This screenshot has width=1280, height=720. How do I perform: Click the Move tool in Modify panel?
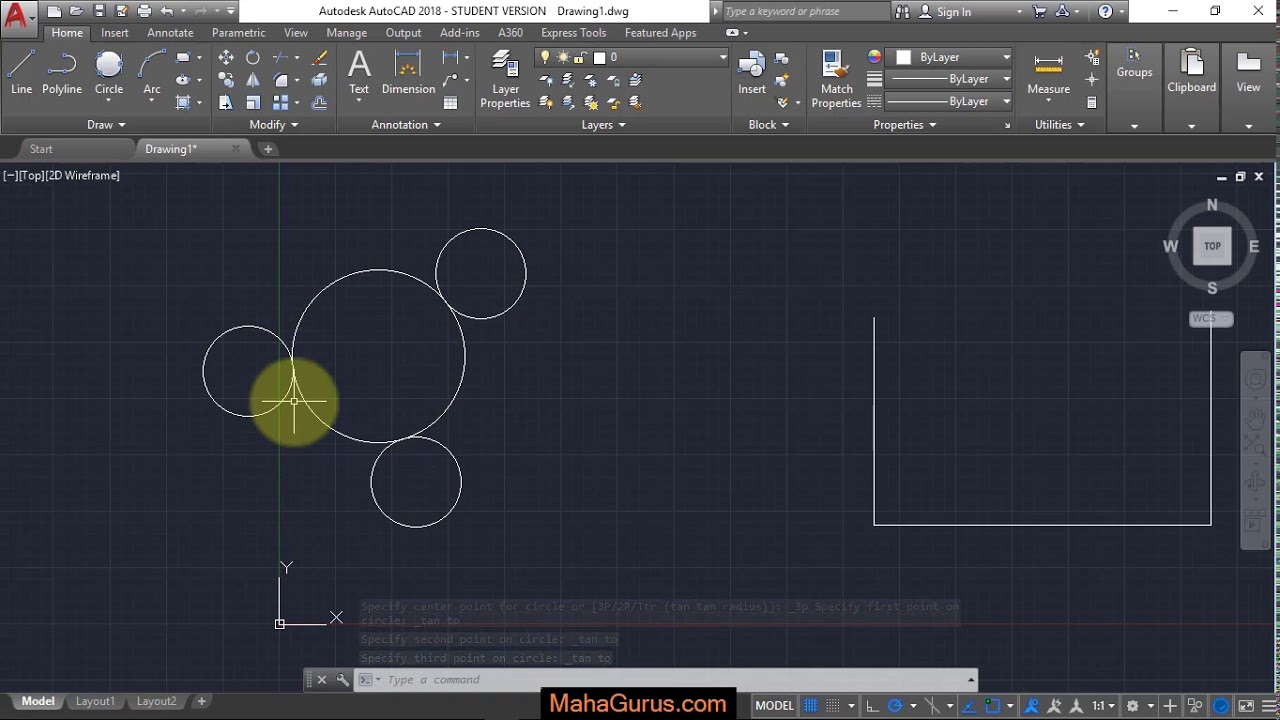click(x=226, y=58)
